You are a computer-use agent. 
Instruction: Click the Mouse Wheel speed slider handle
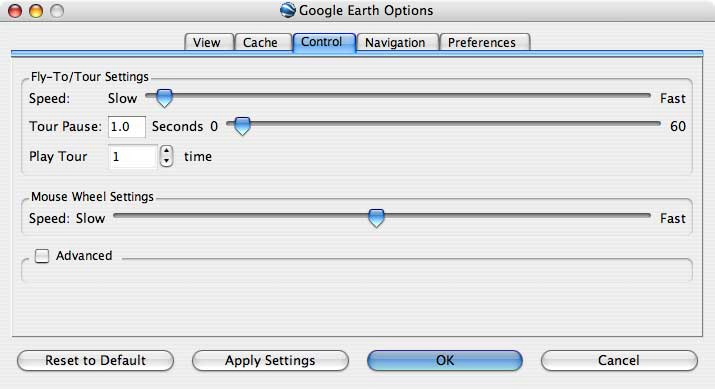click(x=376, y=218)
